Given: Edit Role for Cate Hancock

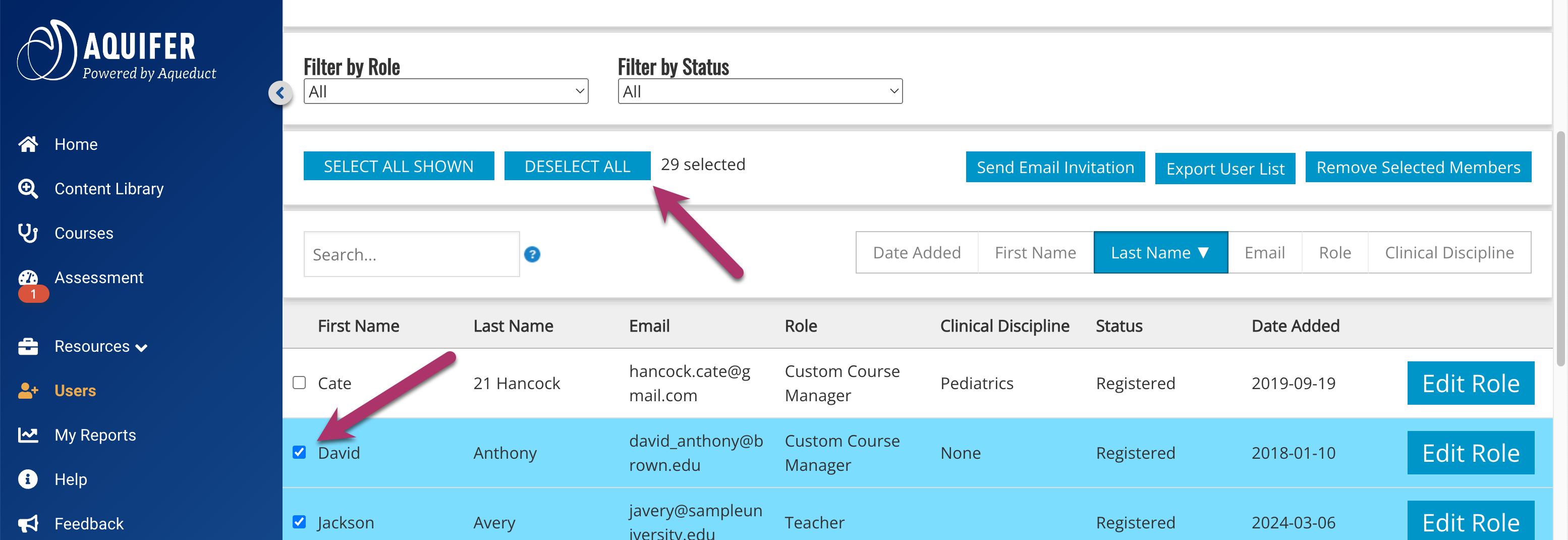Looking at the screenshot, I should click(x=1471, y=384).
